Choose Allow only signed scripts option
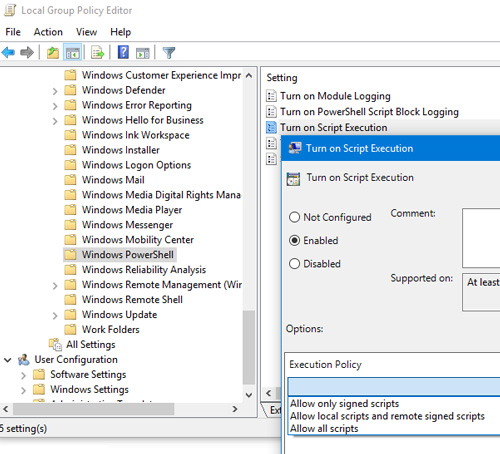The width and height of the screenshot is (500, 454). point(344,403)
